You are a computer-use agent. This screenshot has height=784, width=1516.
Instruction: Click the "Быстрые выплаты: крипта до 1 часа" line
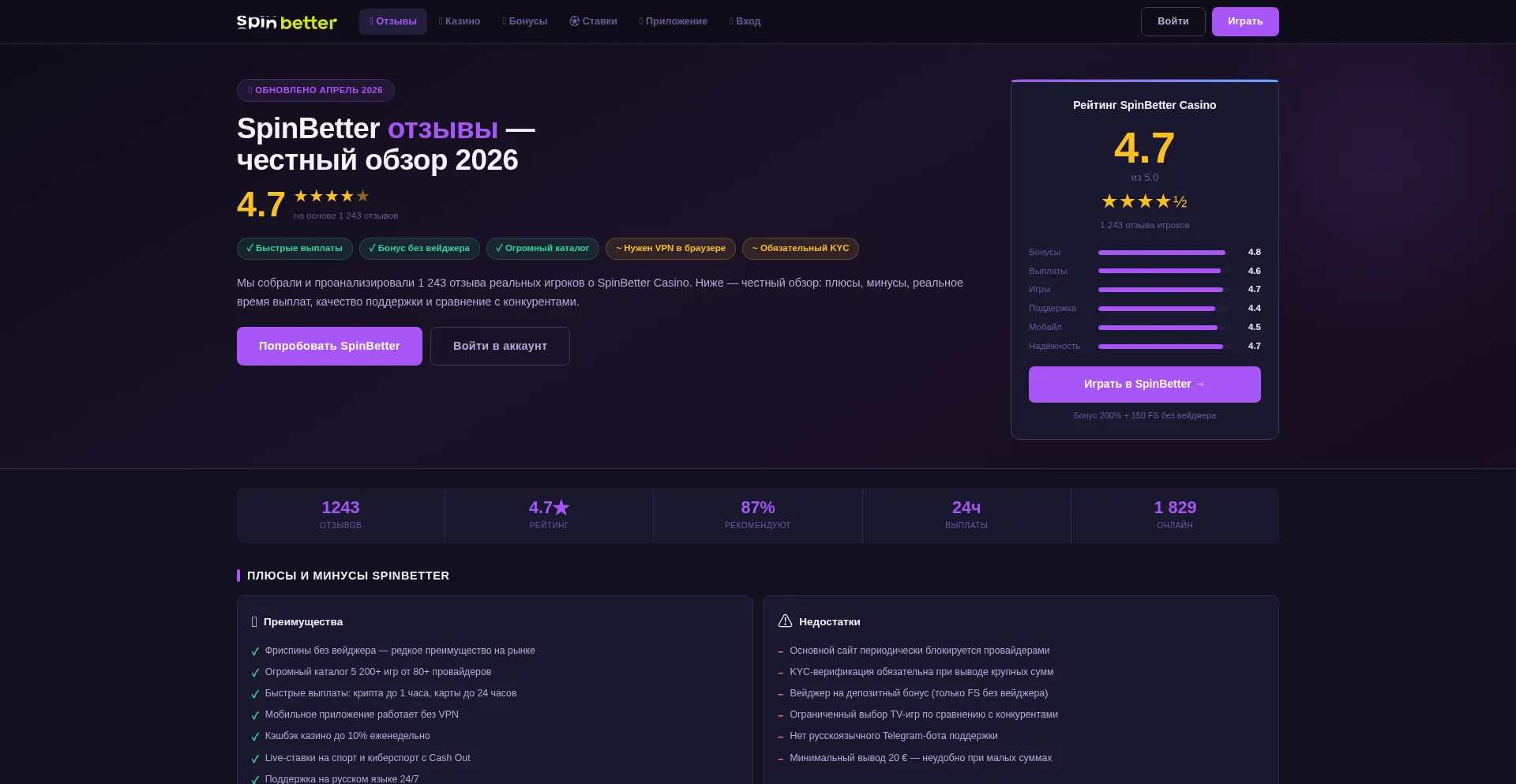point(391,693)
